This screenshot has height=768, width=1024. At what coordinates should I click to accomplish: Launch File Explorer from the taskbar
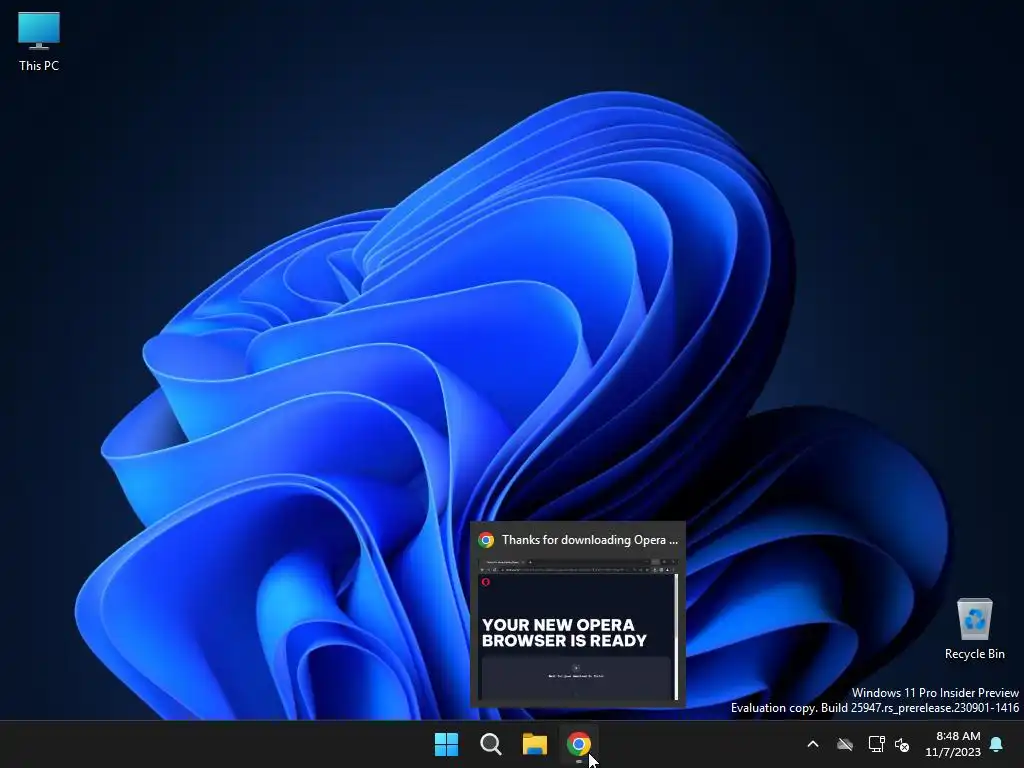point(534,744)
